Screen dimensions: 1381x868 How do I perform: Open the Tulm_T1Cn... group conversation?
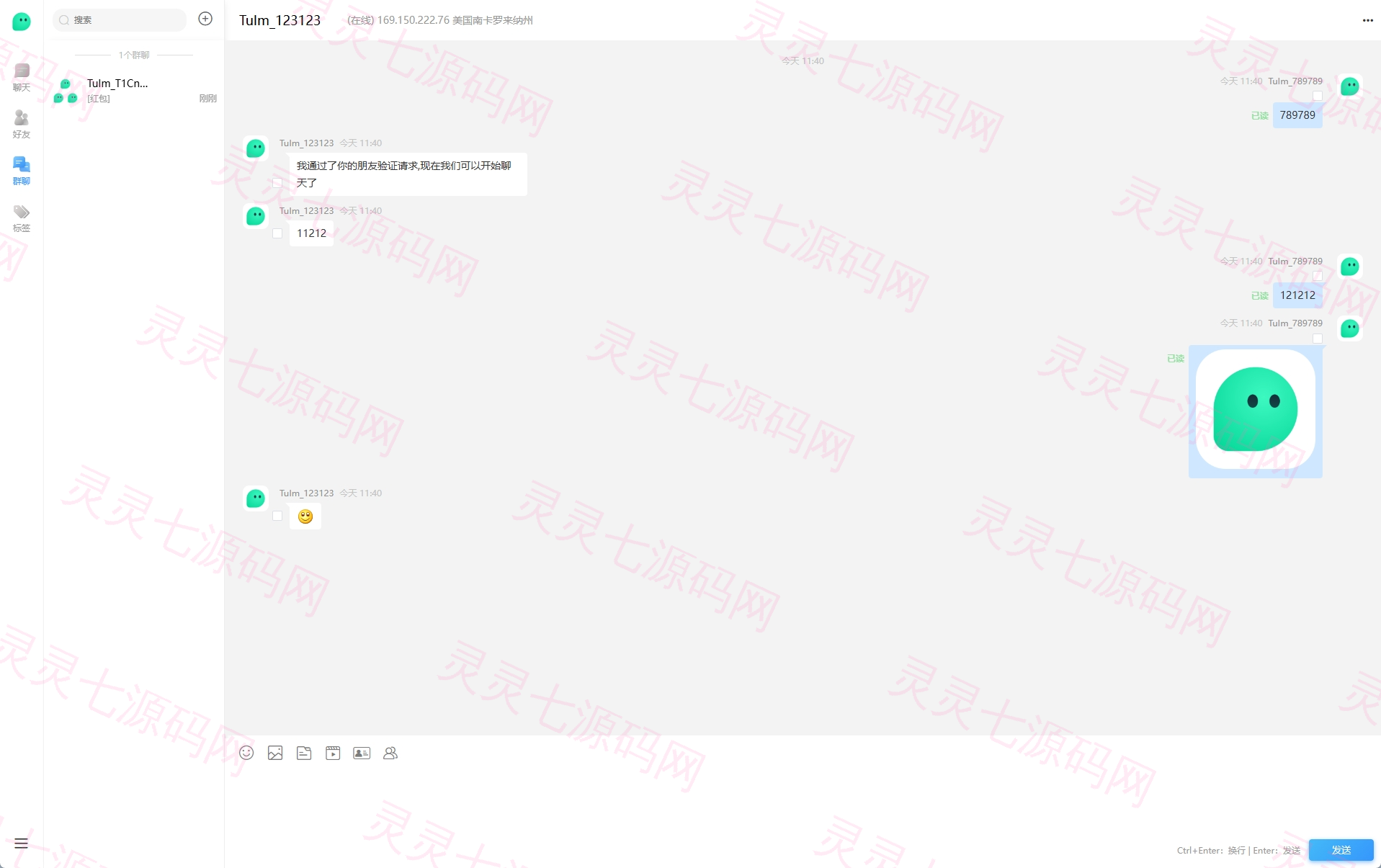134,90
